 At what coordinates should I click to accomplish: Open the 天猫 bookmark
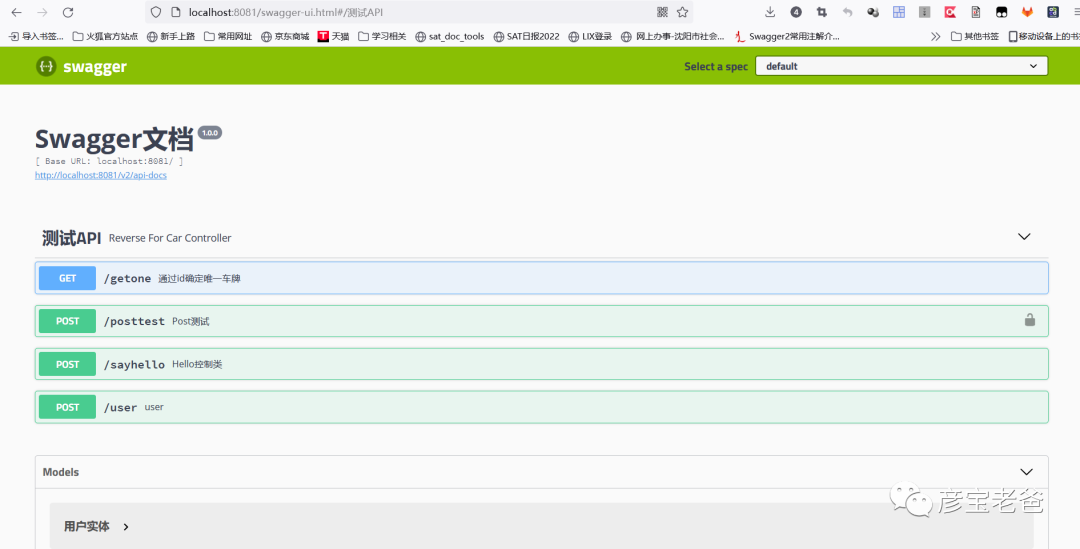(x=333, y=37)
